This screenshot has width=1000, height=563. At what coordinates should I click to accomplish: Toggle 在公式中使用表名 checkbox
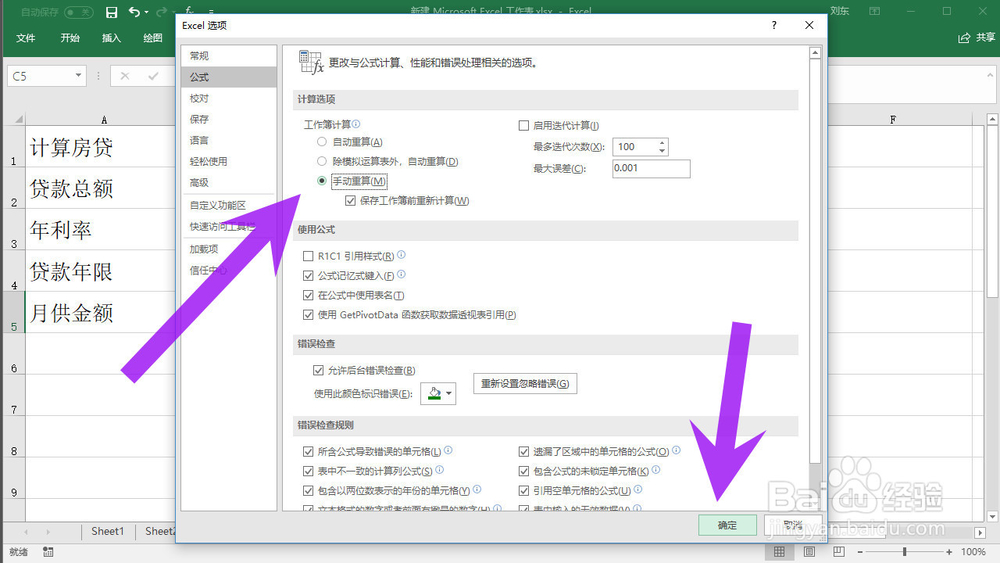point(308,295)
